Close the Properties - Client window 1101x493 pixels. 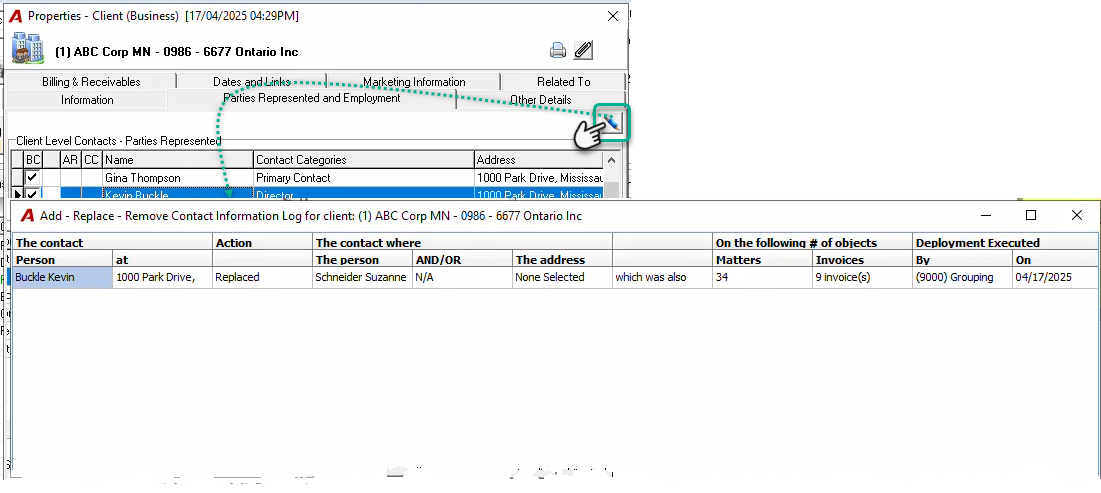[x=612, y=15]
